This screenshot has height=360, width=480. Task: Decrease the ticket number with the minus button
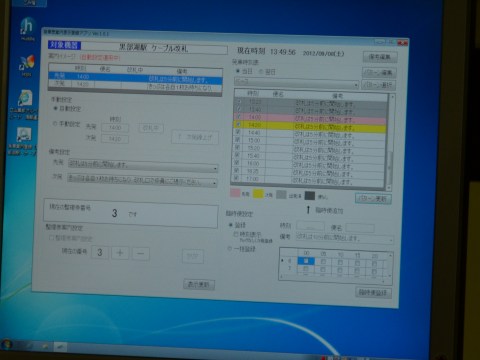click(141, 253)
